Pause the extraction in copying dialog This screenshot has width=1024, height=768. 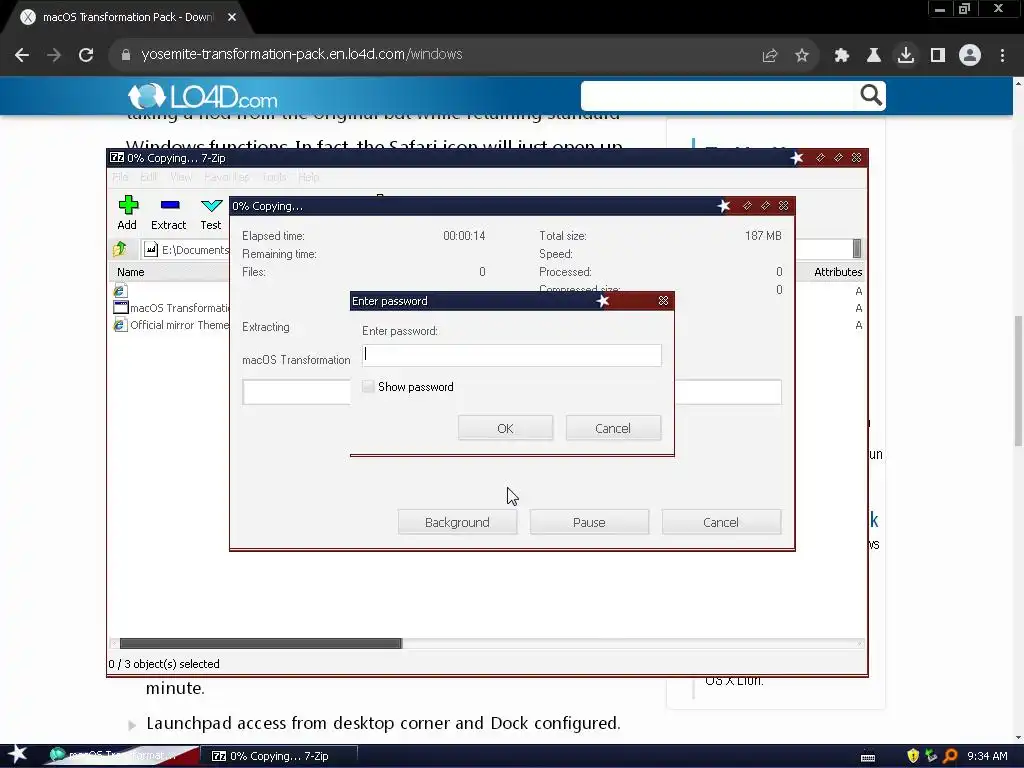coord(589,522)
